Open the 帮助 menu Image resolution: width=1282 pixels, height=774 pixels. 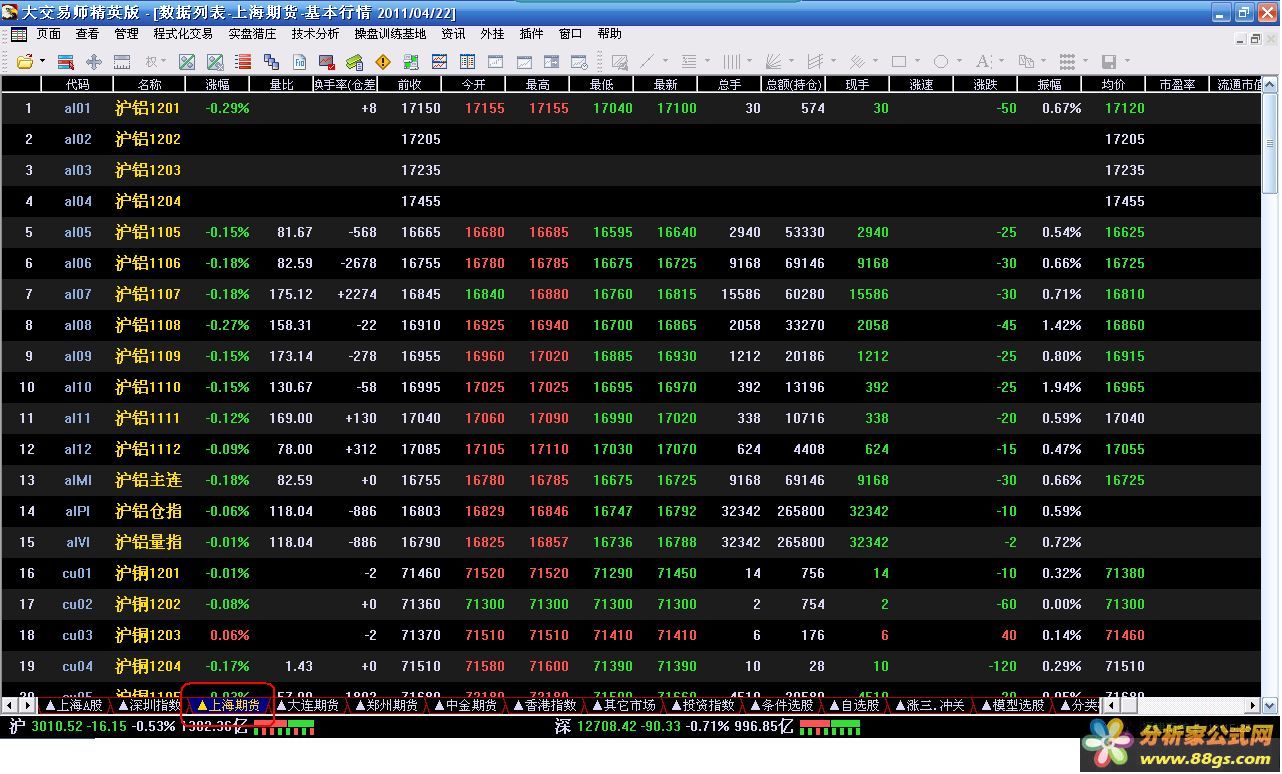tap(609, 34)
